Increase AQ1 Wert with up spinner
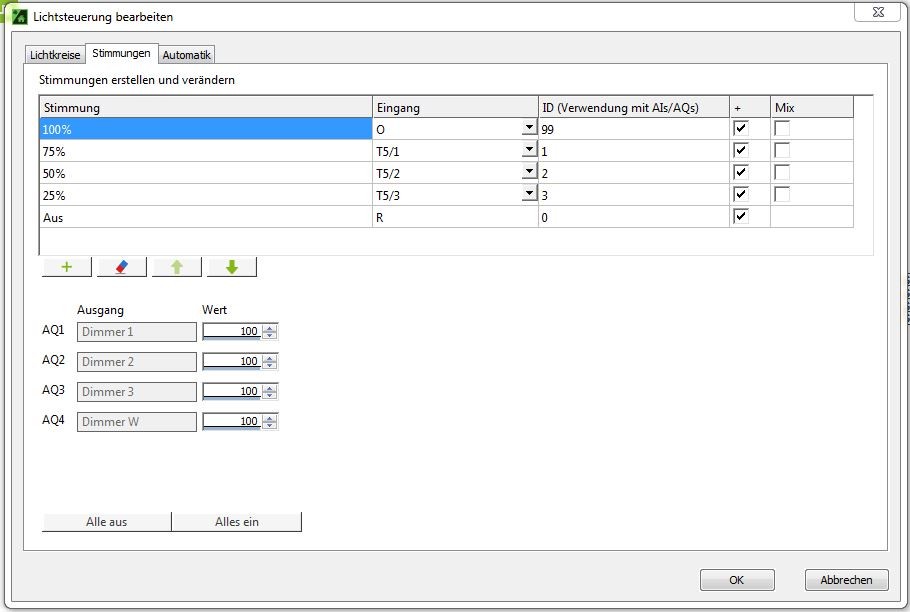The width and height of the screenshot is (910, 612). tap(269, 328)
